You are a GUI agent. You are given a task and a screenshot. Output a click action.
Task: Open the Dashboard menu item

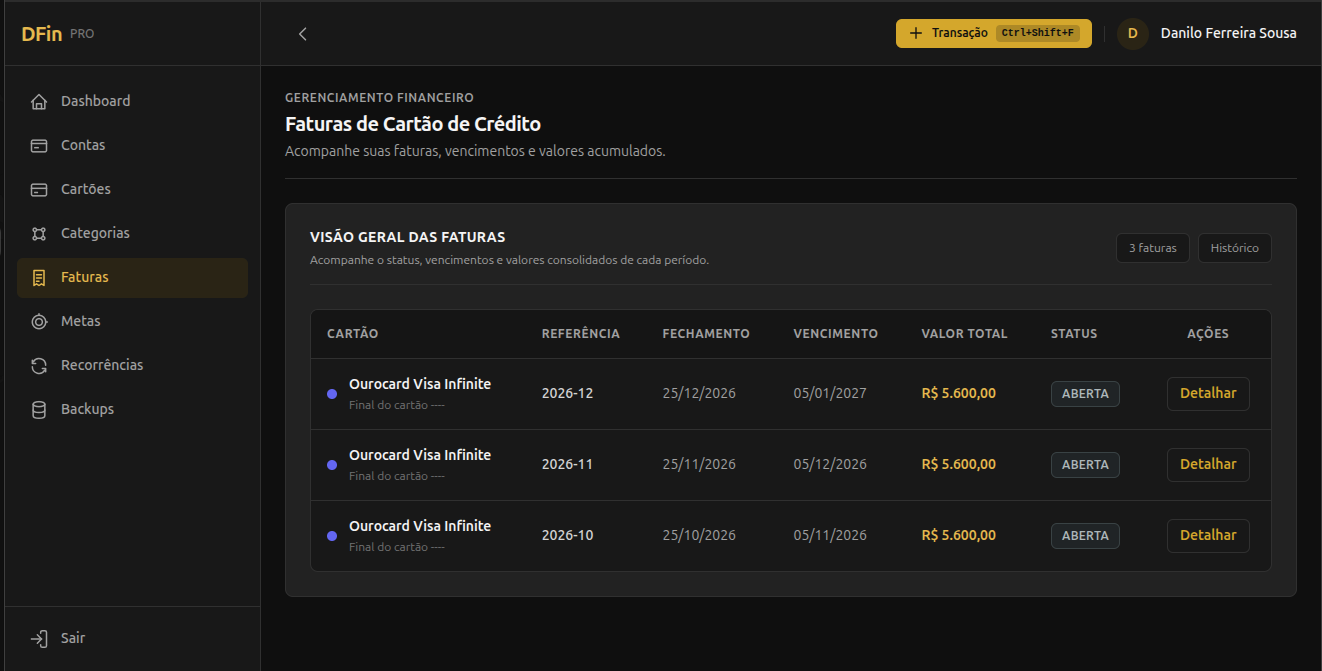132,101
